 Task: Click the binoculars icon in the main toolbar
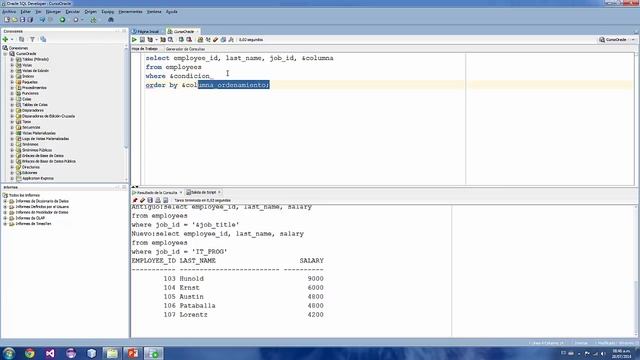pos(111,20)
